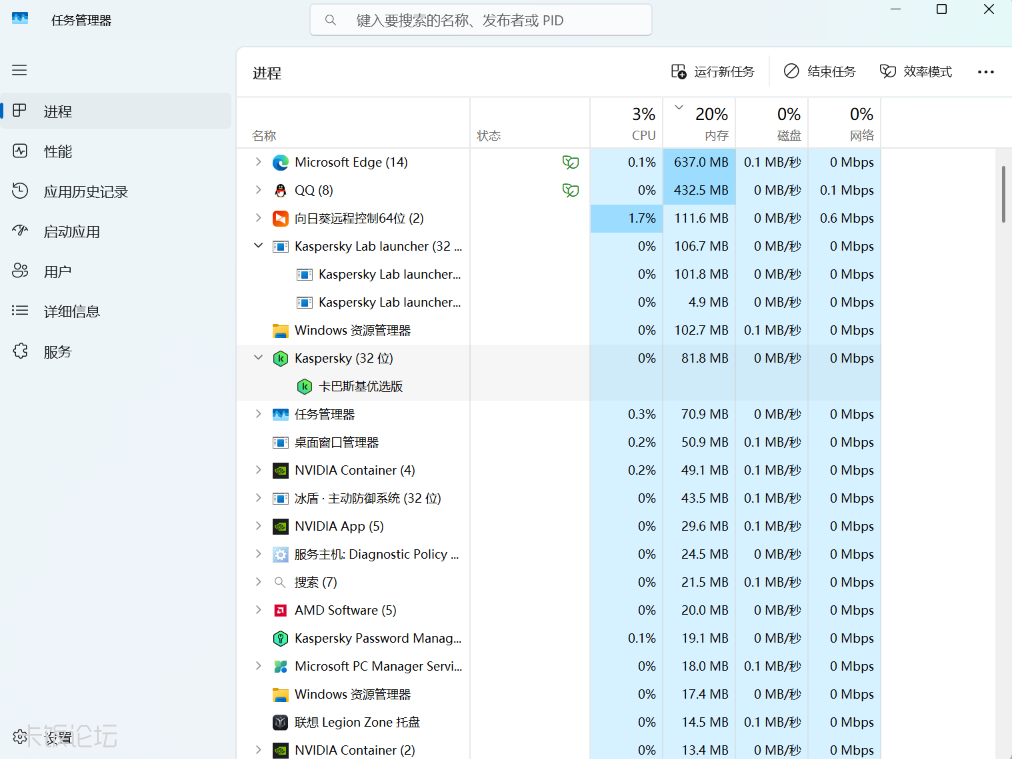The height and width of the screenshot is (759, 1012).
Task: Expand the QQ (8) process group
Action: click(x=258, y=190)
